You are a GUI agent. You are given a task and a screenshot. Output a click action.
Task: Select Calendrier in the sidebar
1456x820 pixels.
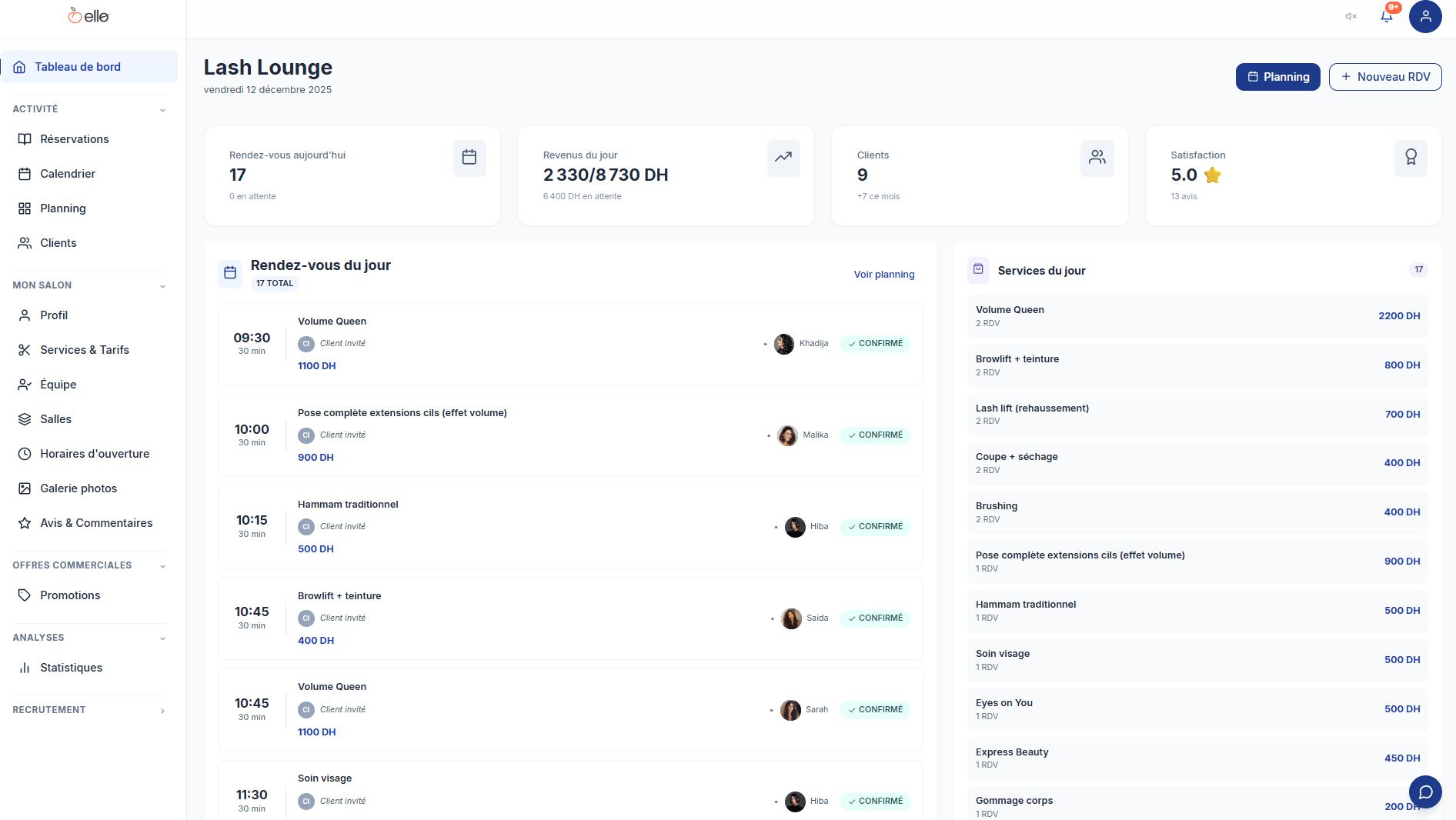[68, 174]
